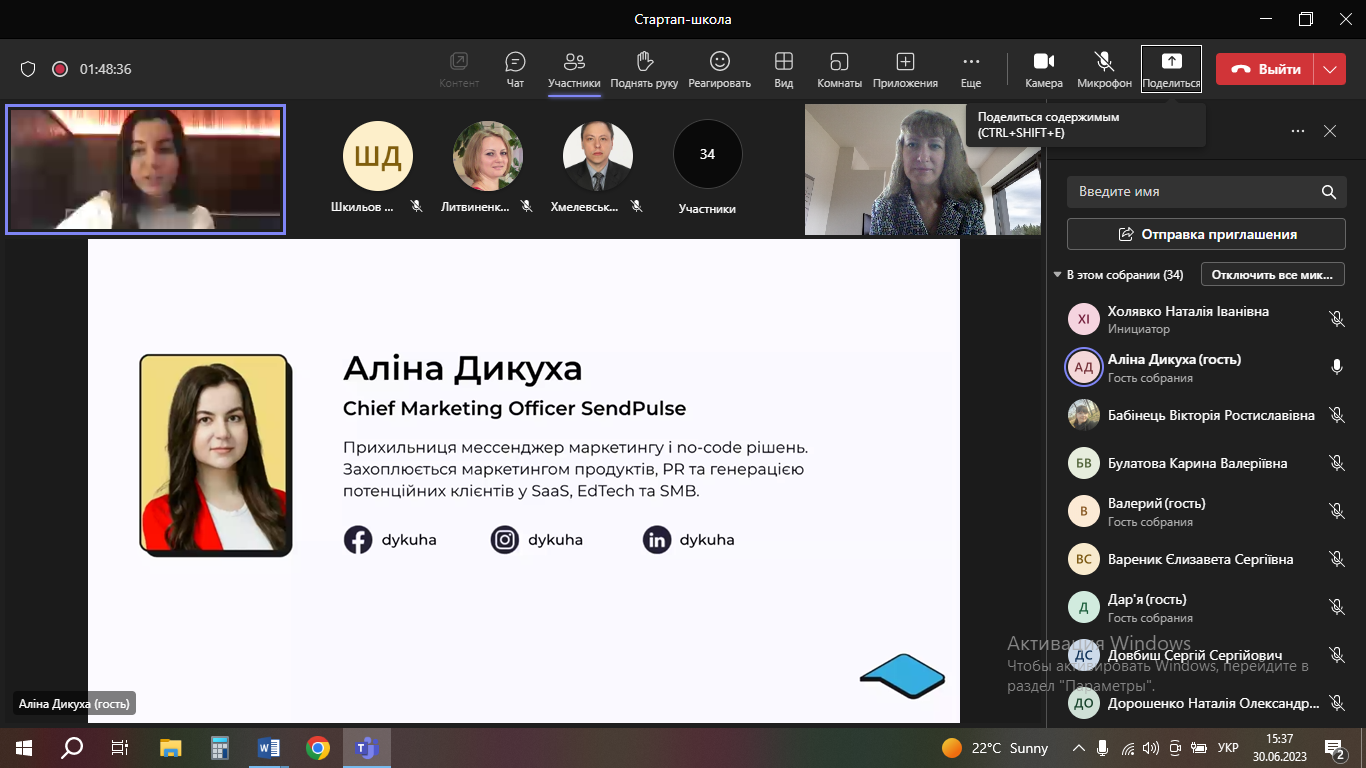Screen dimensions: 1366x768
Task: Unmute the Microphone in the toolbar
Action: pyautogui.click(x=1104, y=69)
